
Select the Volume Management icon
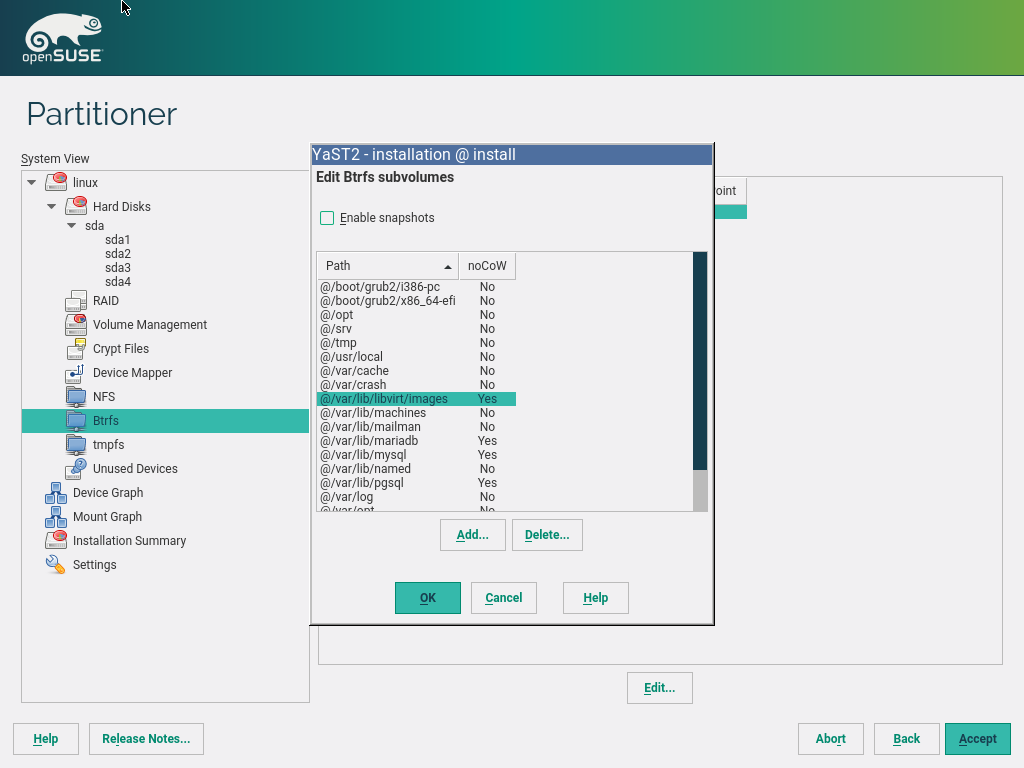76,325
